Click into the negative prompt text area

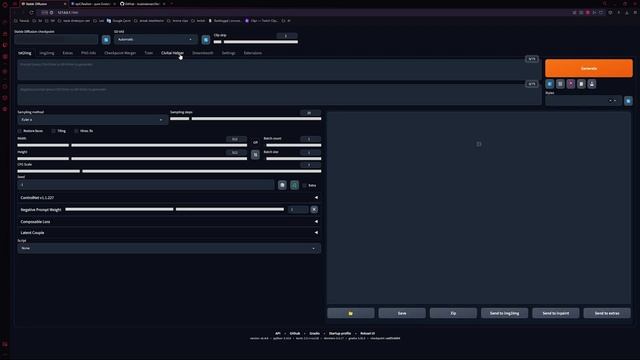[x=279, y=95]
